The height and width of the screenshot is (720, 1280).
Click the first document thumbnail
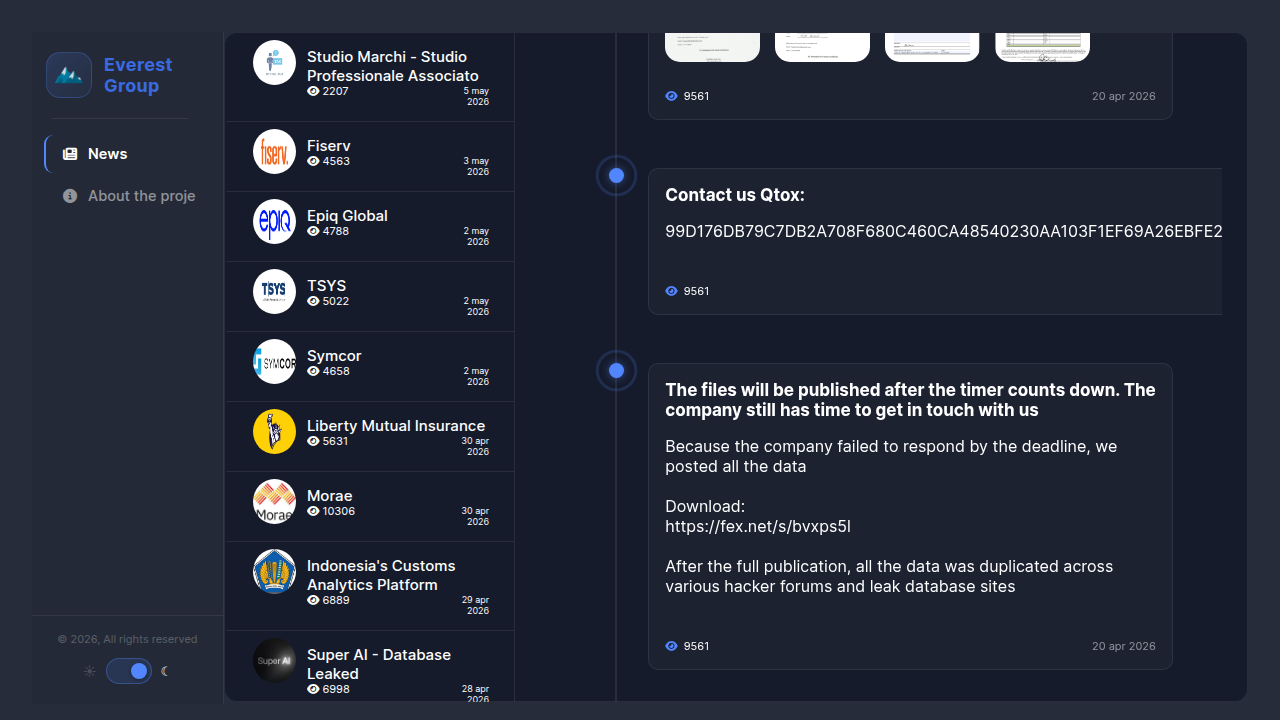point(712,47)
